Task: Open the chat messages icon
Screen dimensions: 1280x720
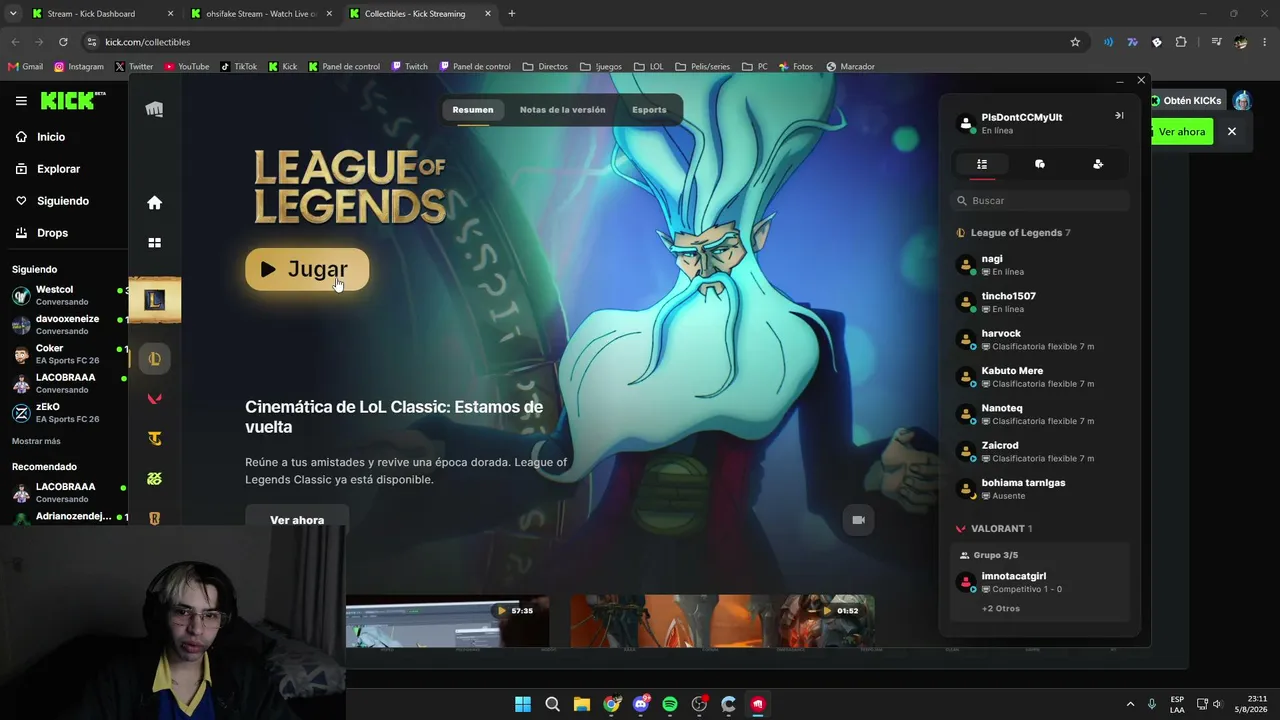Action: pos(1040,164)
